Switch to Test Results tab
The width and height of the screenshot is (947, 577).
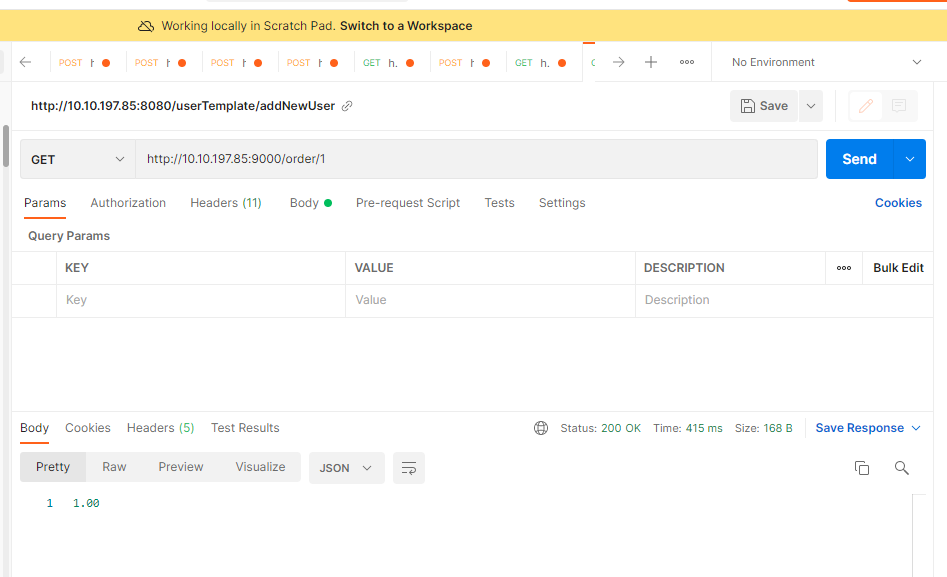coord(245,428)
